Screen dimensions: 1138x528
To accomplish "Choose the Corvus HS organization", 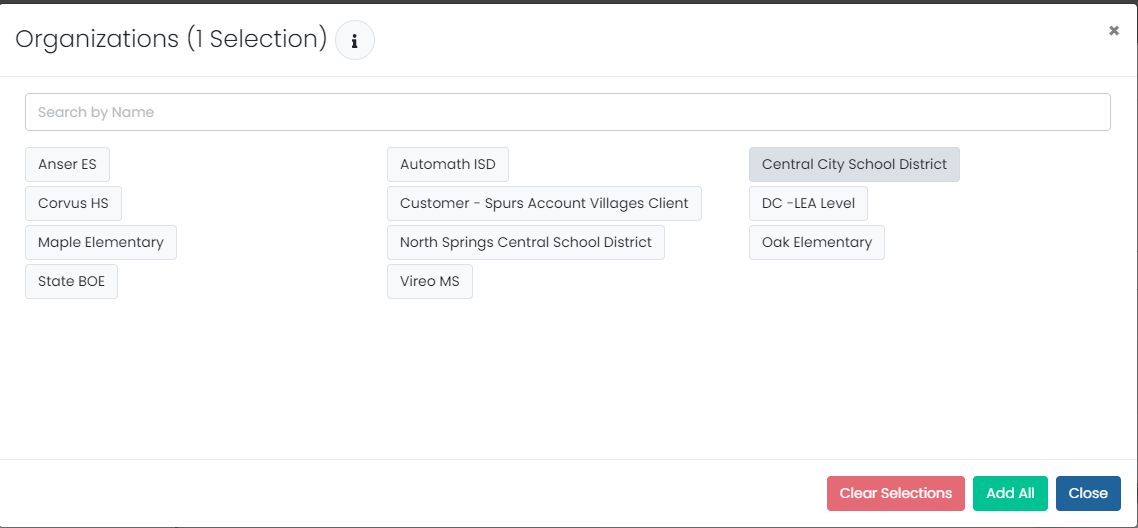I will coord(73,204).
